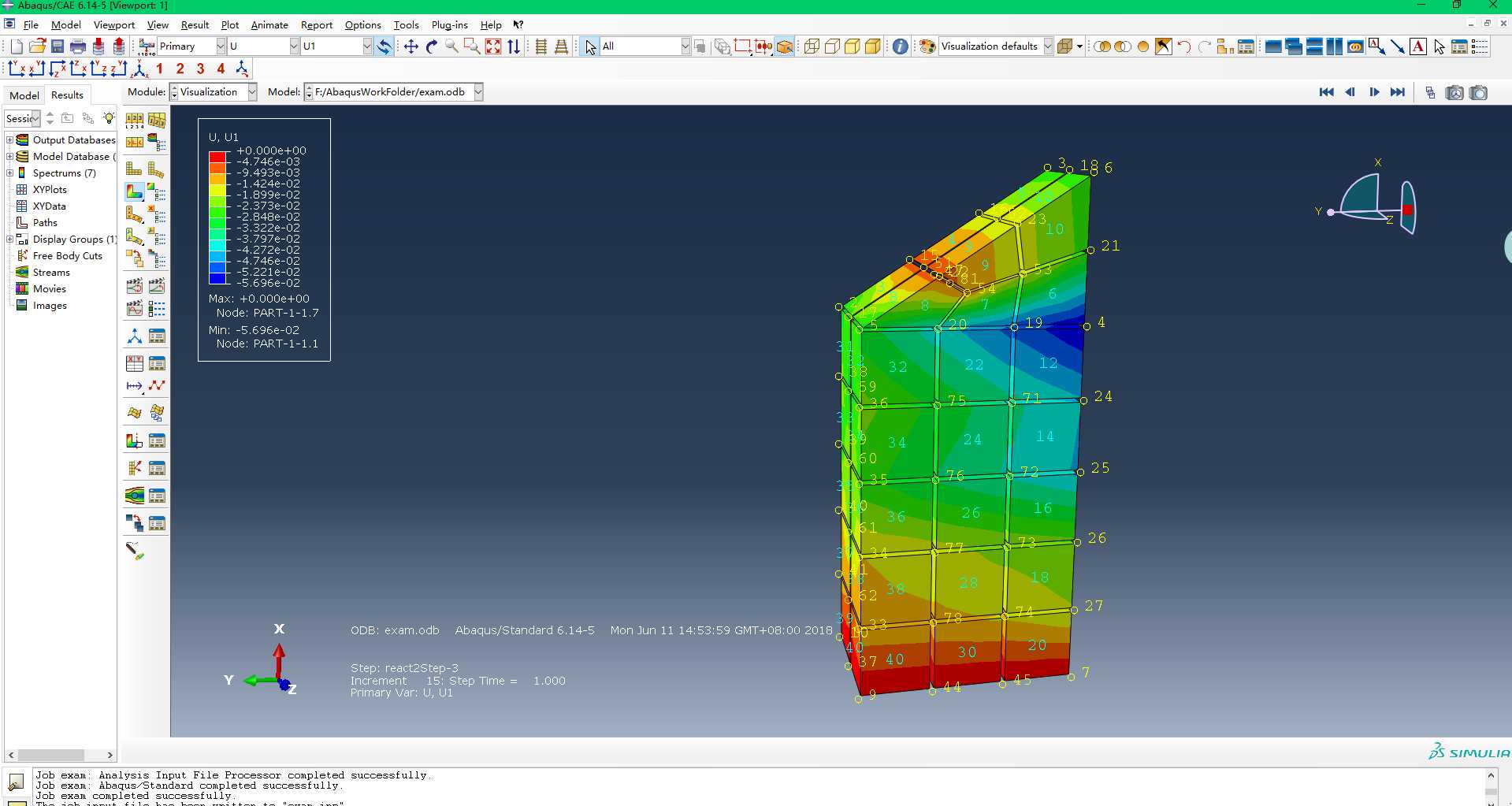Enable shaded render style

pyautogui.click(x=873, y=46)
